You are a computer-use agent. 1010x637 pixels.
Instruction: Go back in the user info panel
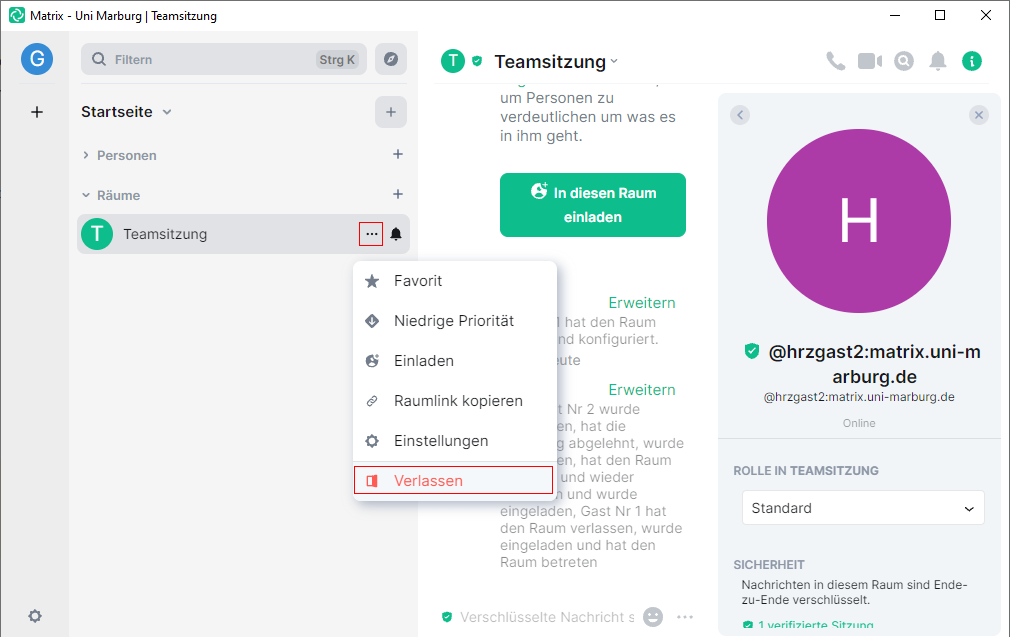(740, 115)
